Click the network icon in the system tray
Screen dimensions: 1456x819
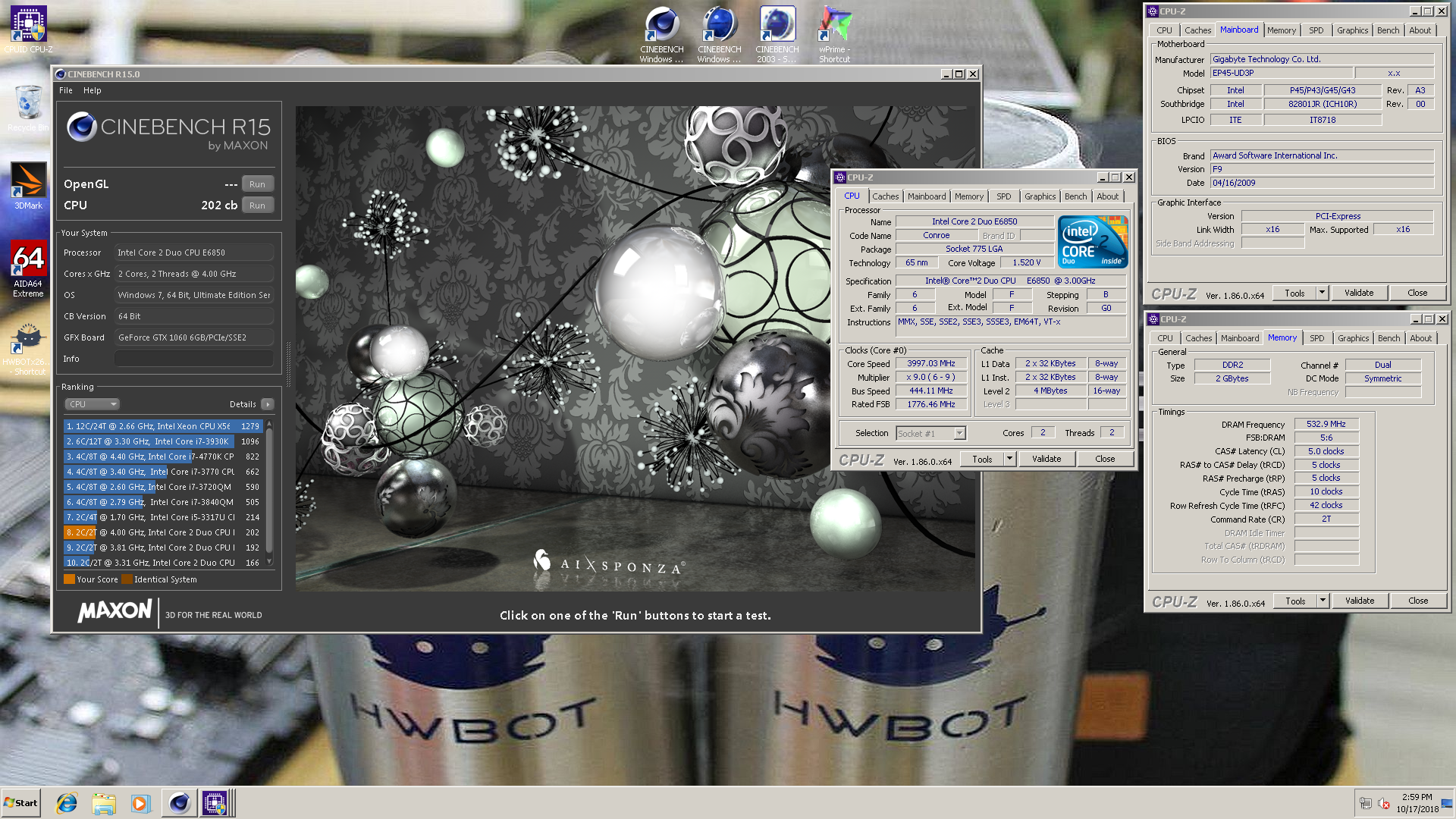tap(1365, 803)
